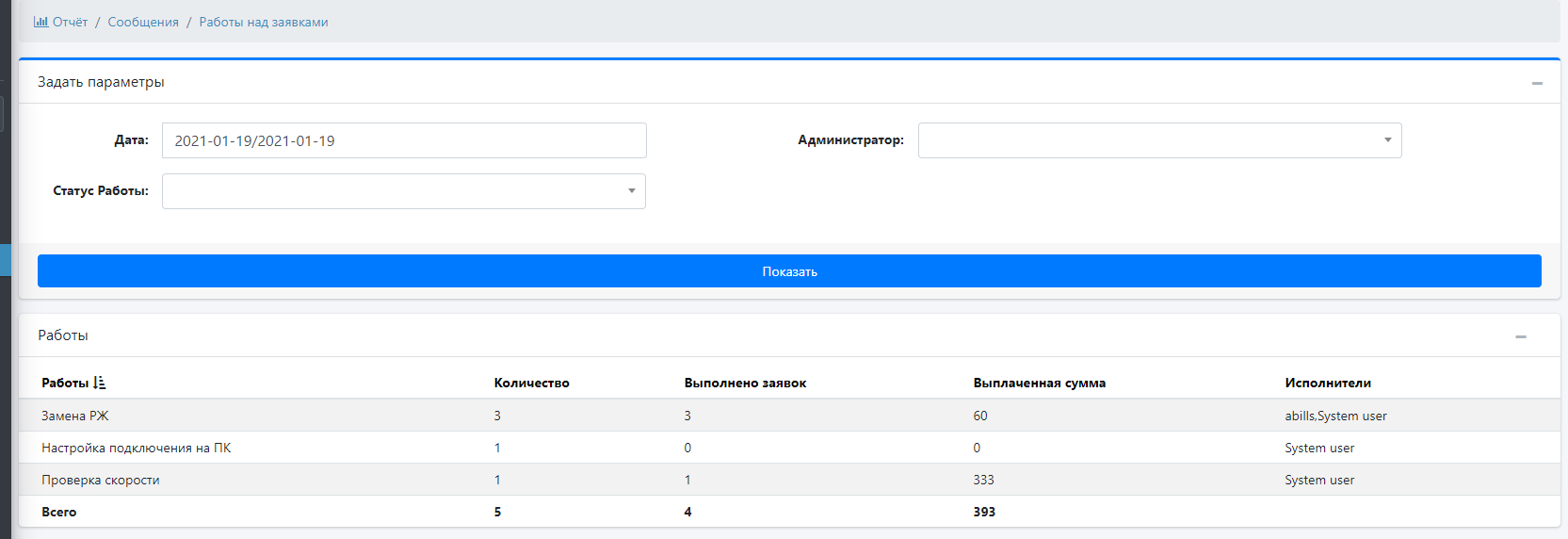Select the Проверка скорости row
Viewport: 1568px width, 539px height.
(101, 480)
